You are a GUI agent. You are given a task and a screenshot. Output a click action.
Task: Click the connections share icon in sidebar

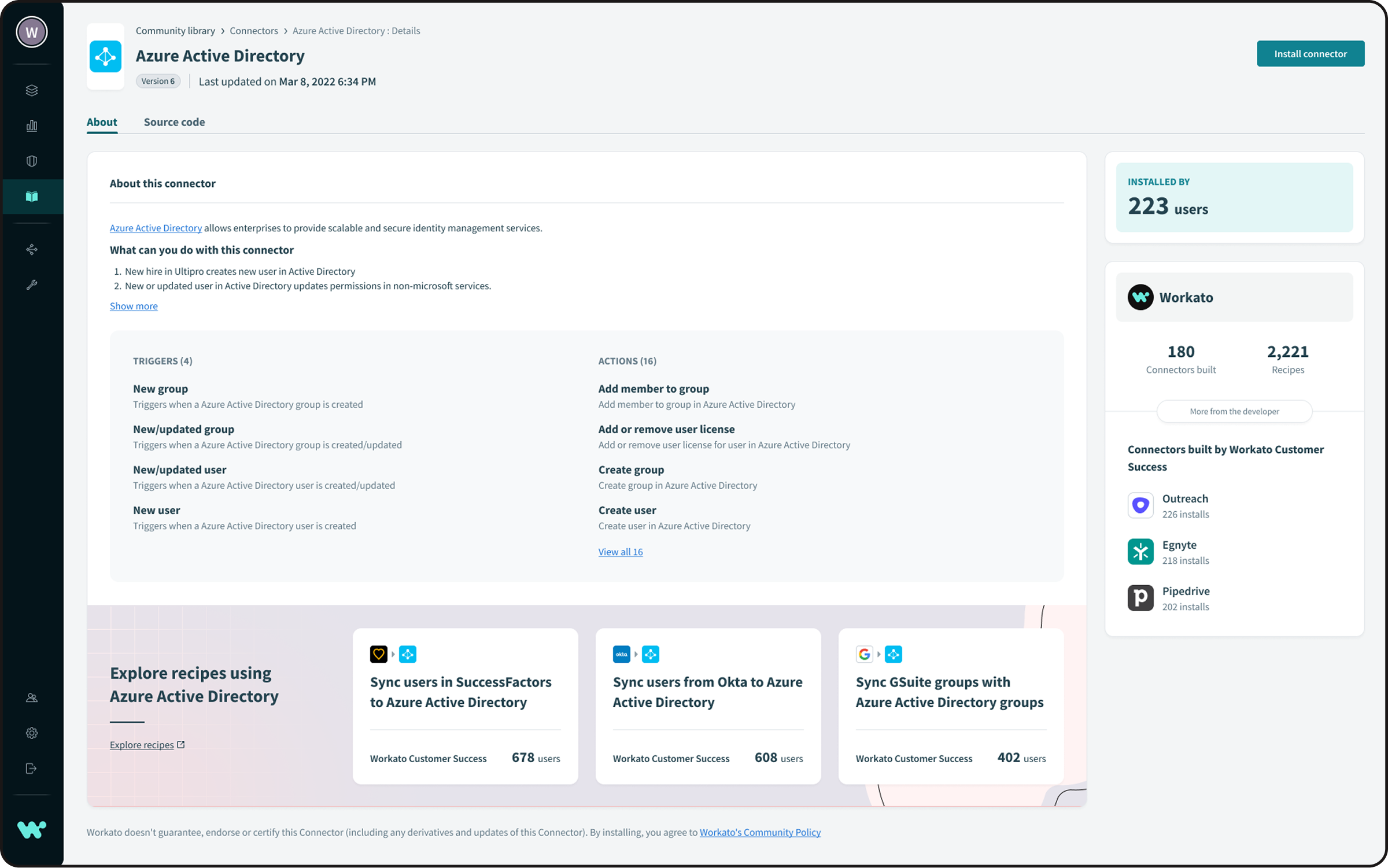32,249
